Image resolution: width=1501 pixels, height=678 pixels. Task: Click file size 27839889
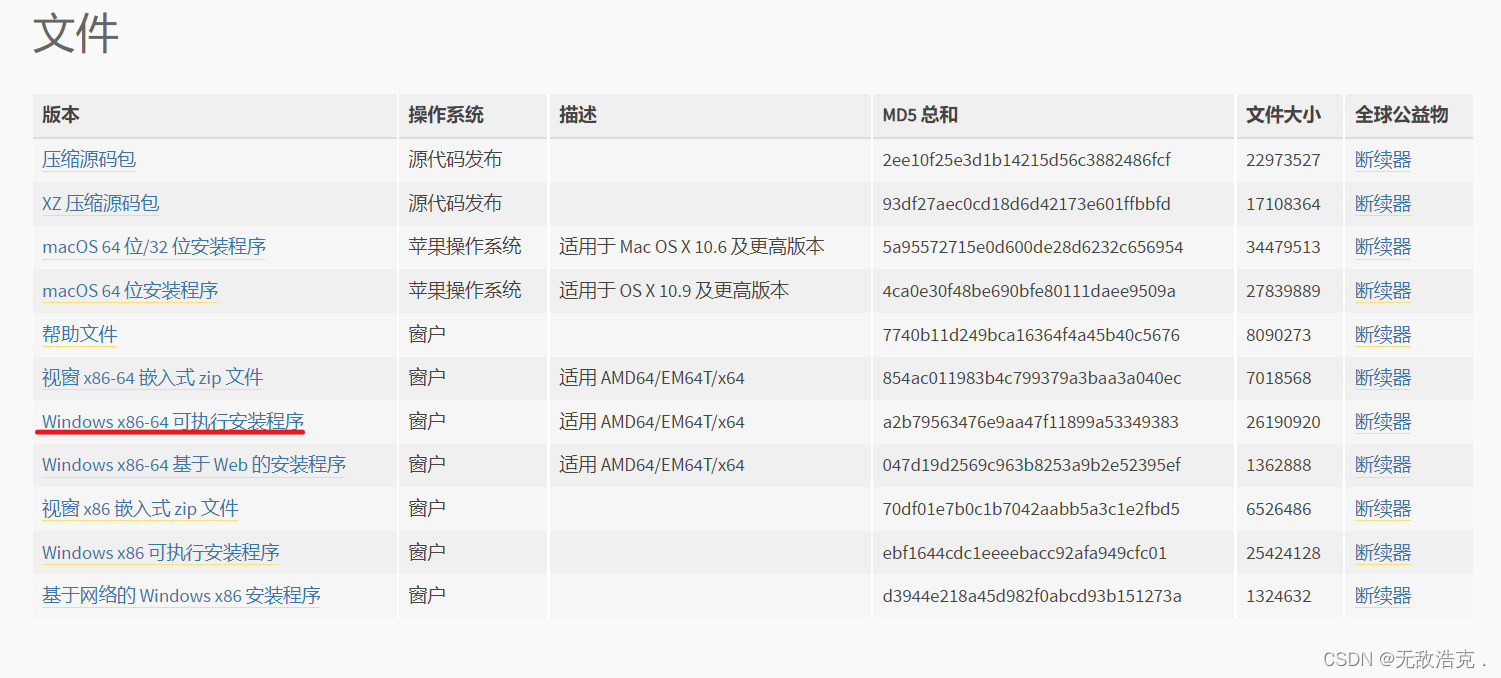click(x=1283, y=291)
